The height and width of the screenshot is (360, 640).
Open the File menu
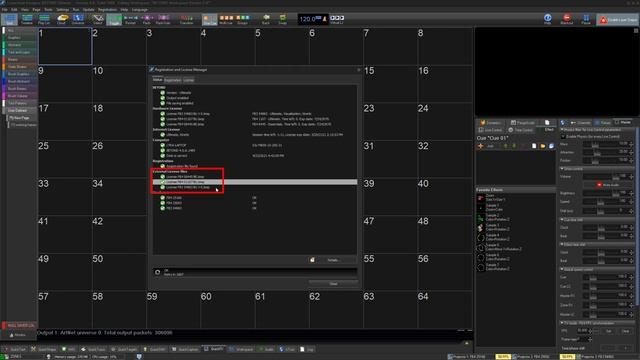(5, 9)
